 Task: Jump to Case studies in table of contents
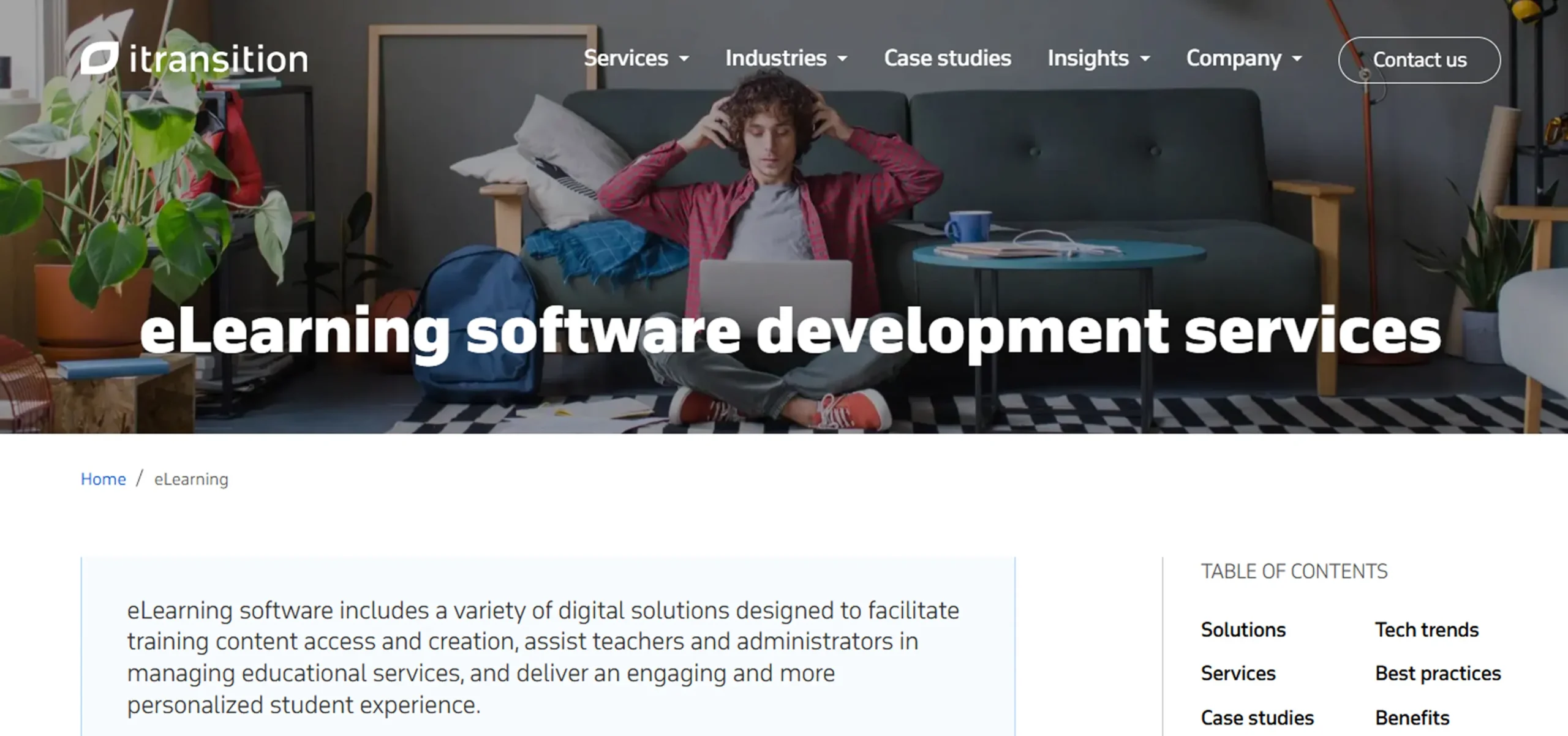[x=1257, y=717]
